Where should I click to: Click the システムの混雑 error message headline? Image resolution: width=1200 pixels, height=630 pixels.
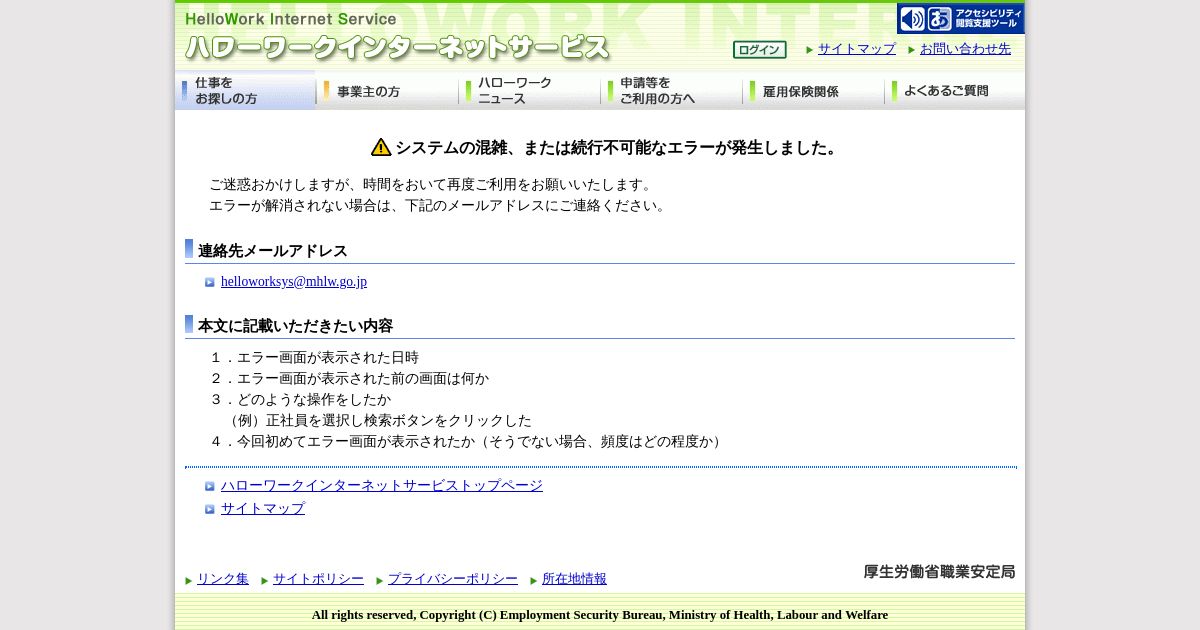tap(619, 148)
